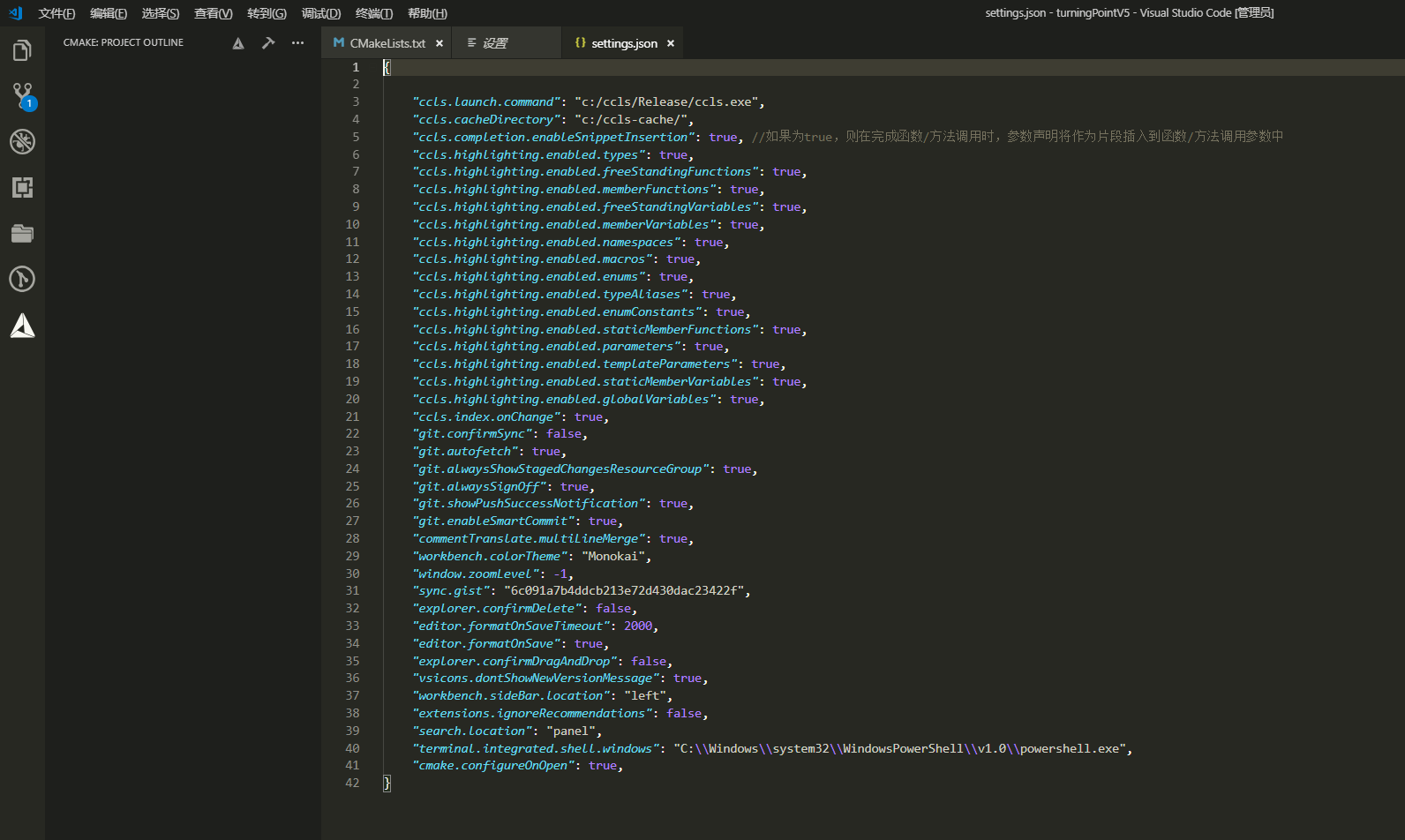This screenshot has height=840, width=1405.
Task: Close the settings.json tab
Action: (671, 43)
